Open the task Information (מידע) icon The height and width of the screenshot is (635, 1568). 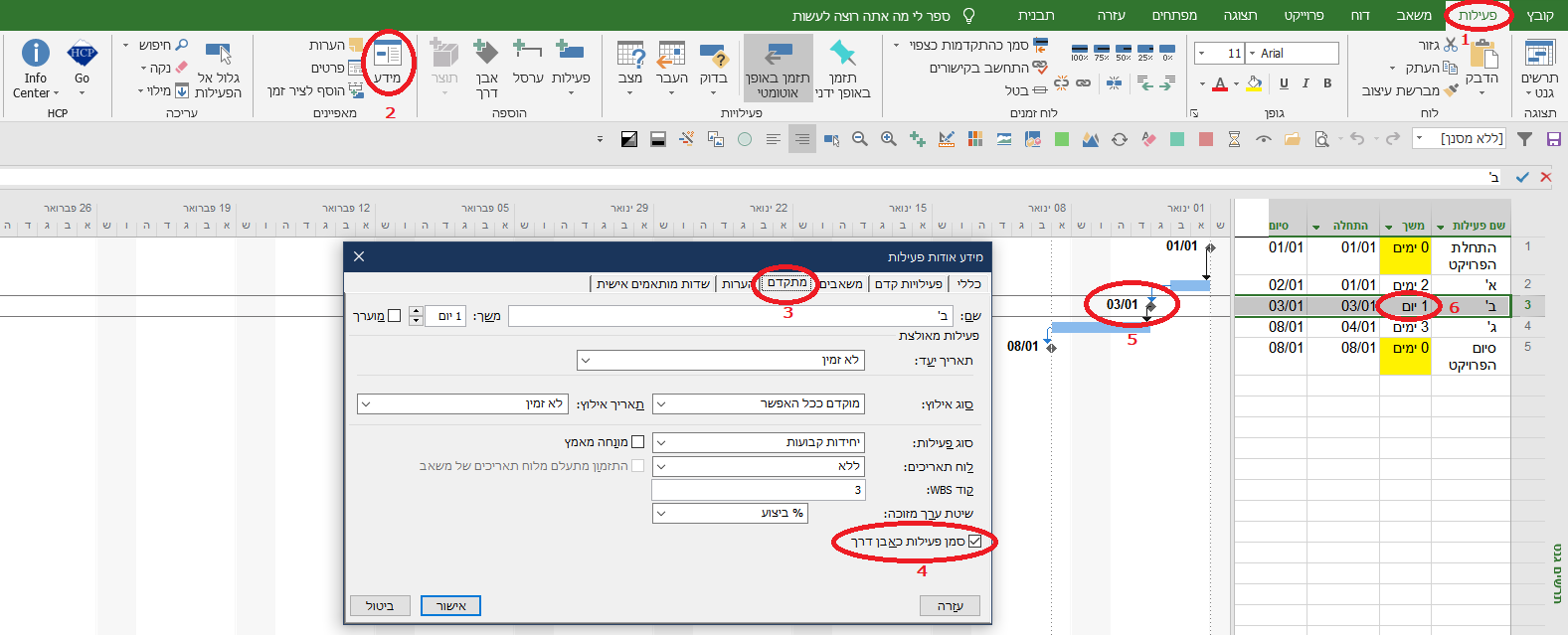(x=388, y=54)
